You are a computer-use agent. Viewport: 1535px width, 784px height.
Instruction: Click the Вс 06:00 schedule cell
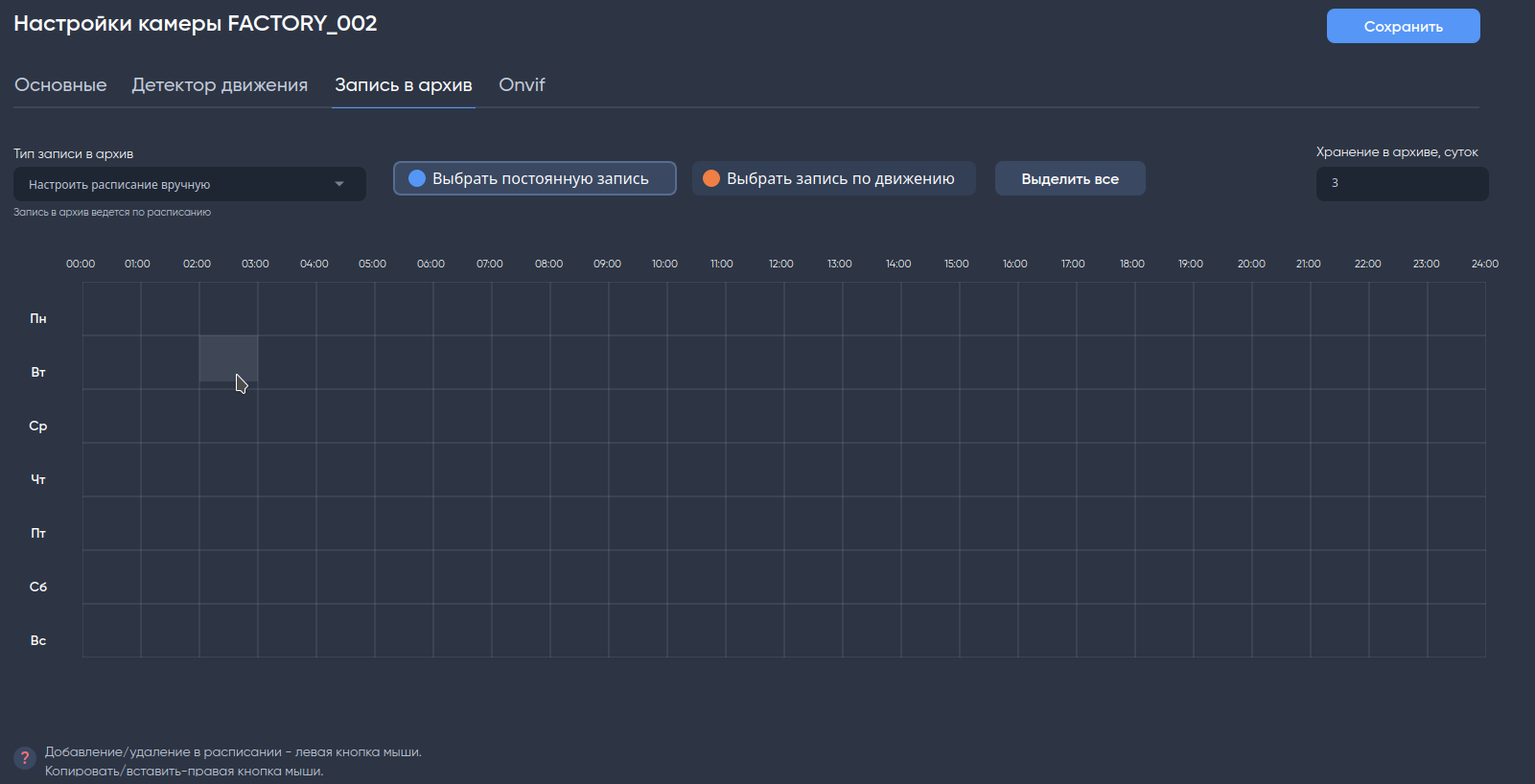[x=462, y=631]
